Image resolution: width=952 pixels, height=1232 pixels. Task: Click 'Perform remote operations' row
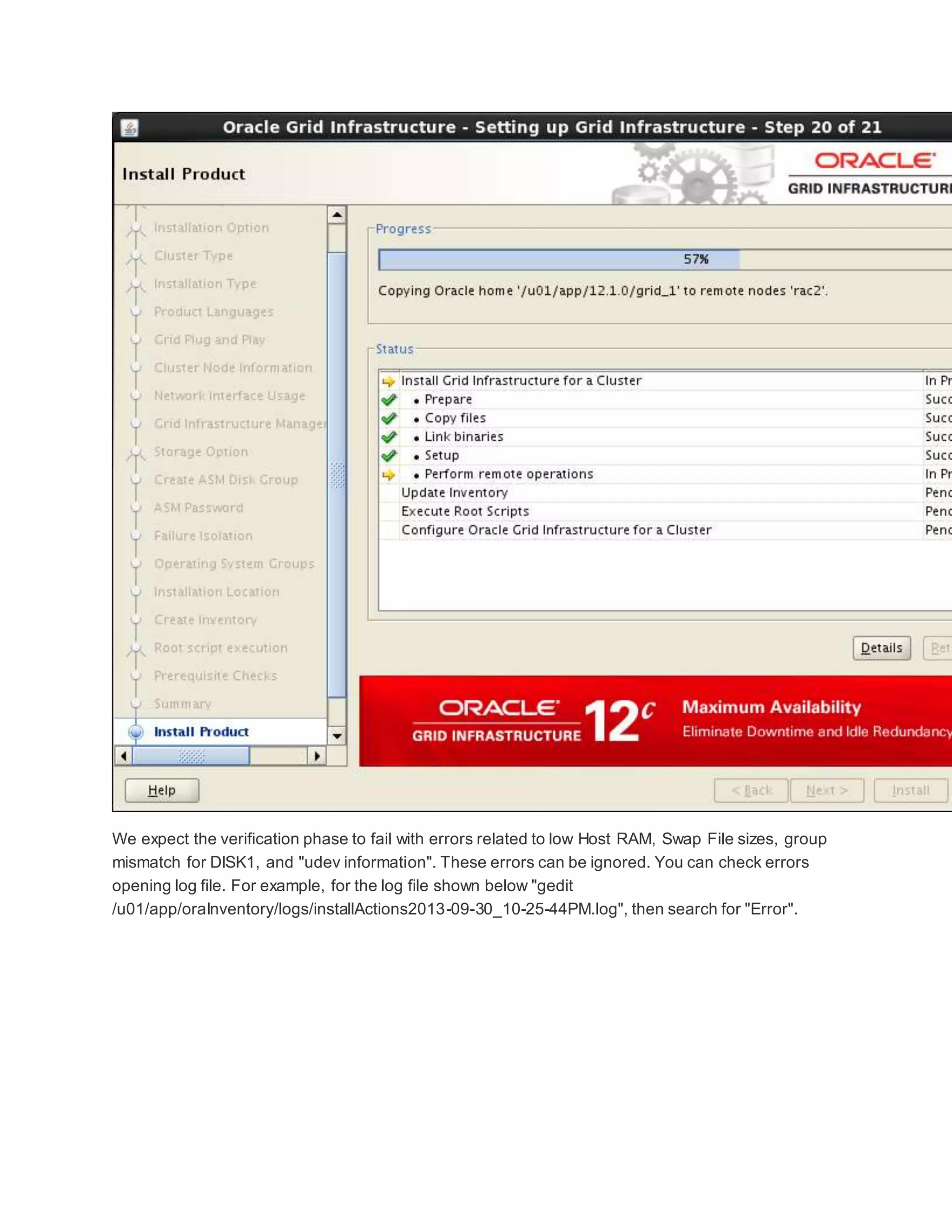click(x=666, y=474)
